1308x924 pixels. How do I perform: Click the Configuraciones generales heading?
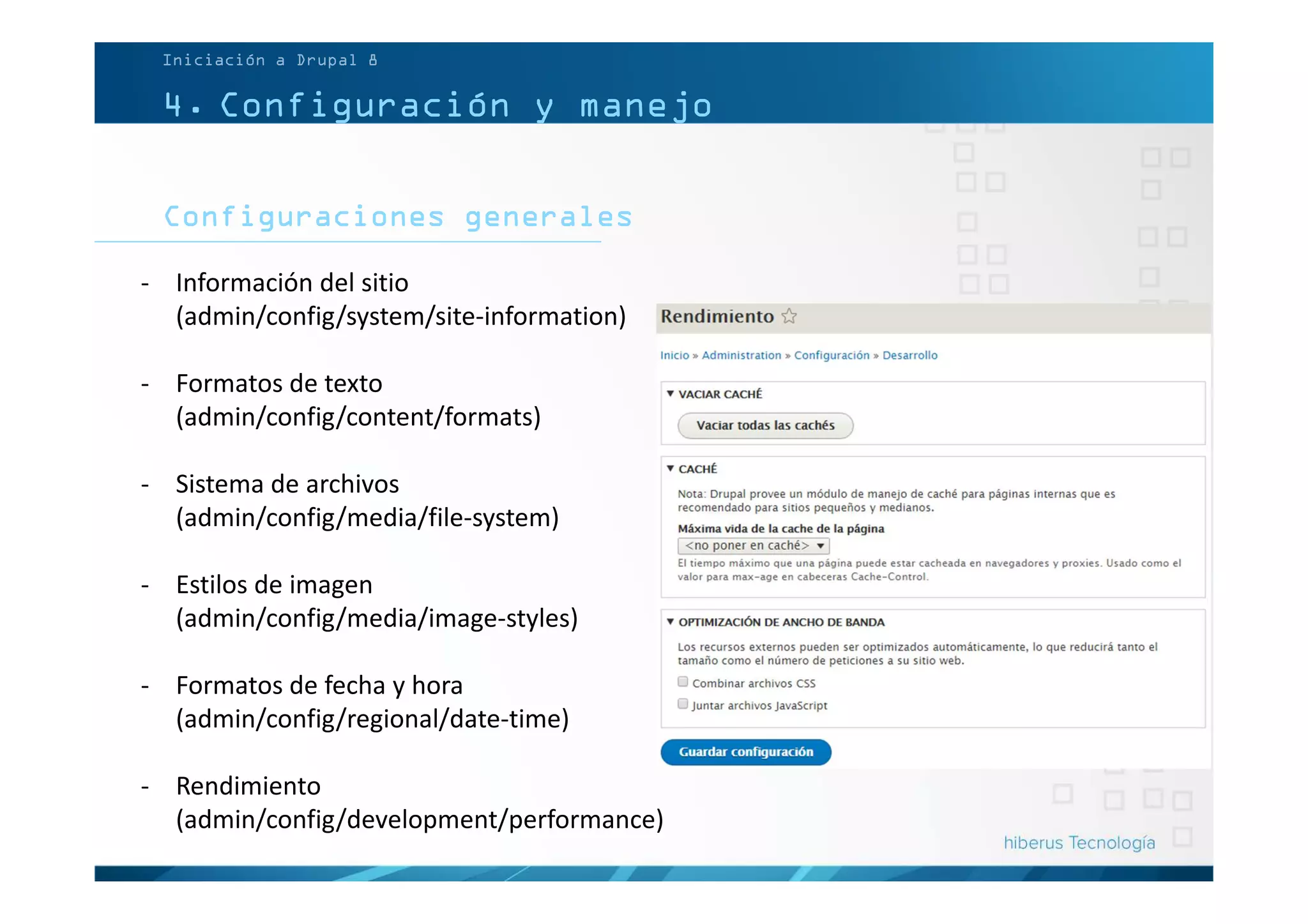[398, 217]
